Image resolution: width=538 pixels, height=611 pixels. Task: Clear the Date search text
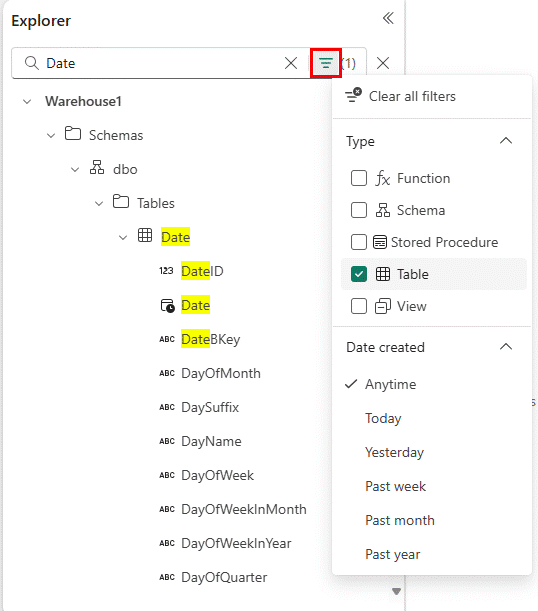(x=291, y=63)
